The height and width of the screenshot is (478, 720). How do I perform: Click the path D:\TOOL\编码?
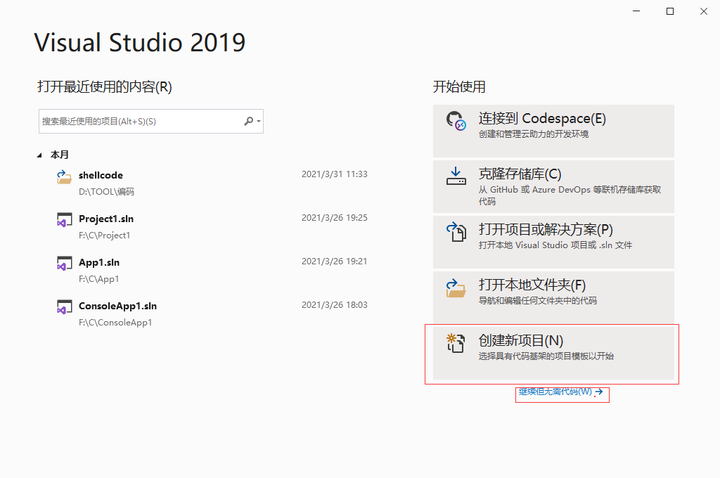click(x=106, y=191)
